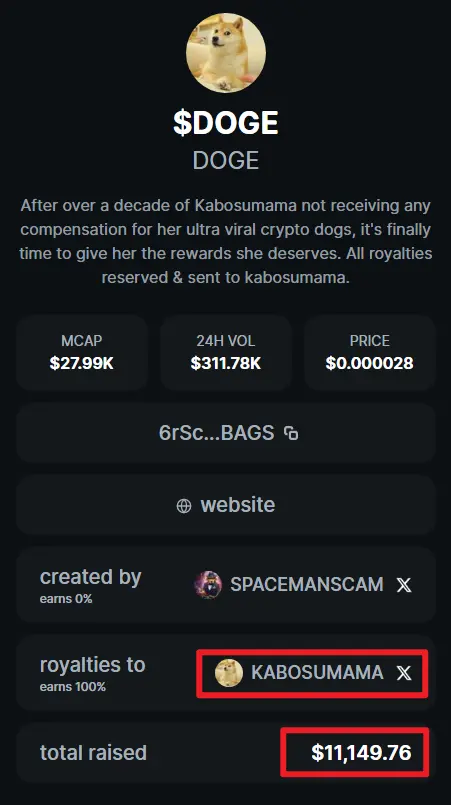Screen dimensions: 451x805
Task: Select the PRICE $0.000028 card
Action: tap(370, 353)
